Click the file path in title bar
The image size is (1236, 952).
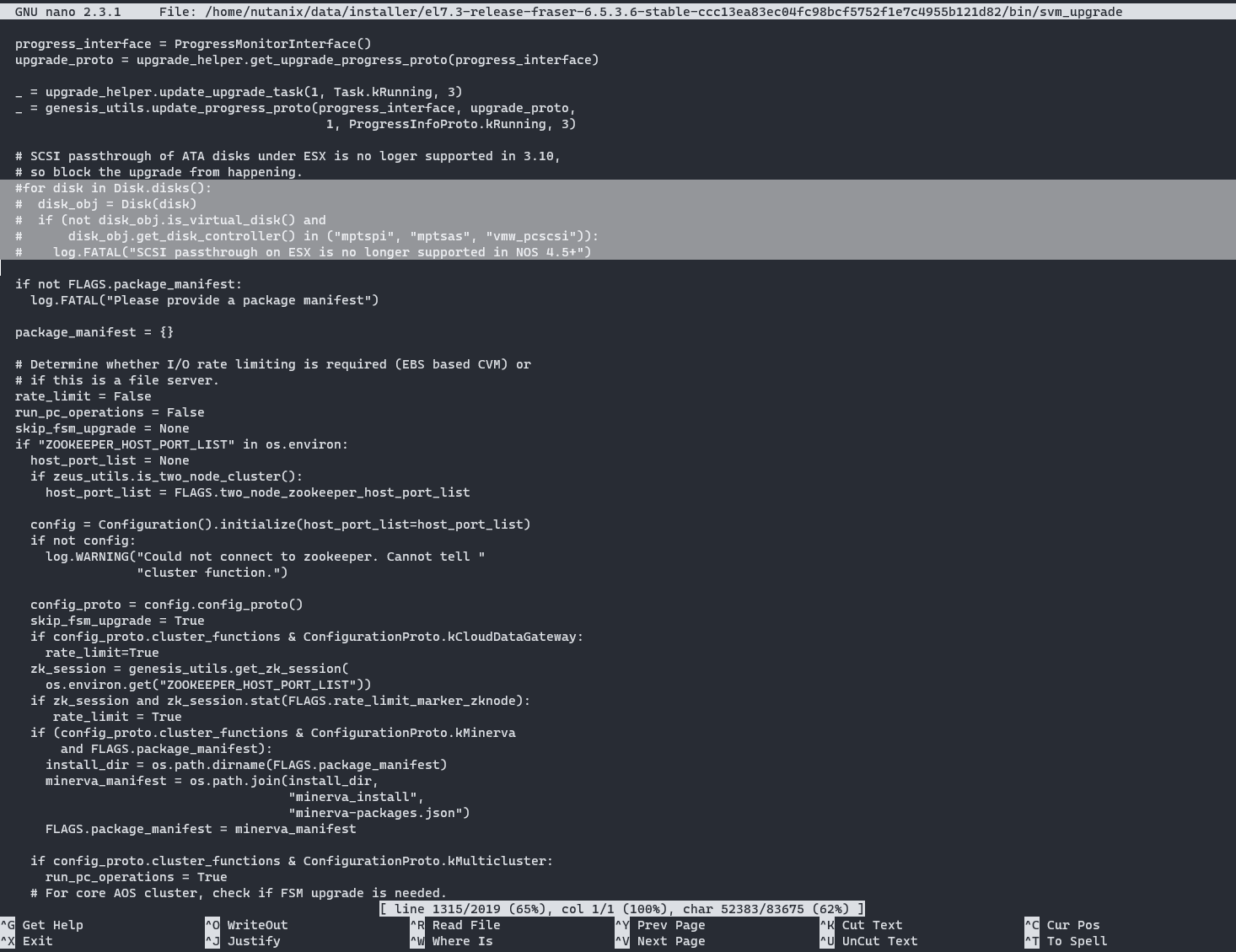coord(662,12)
